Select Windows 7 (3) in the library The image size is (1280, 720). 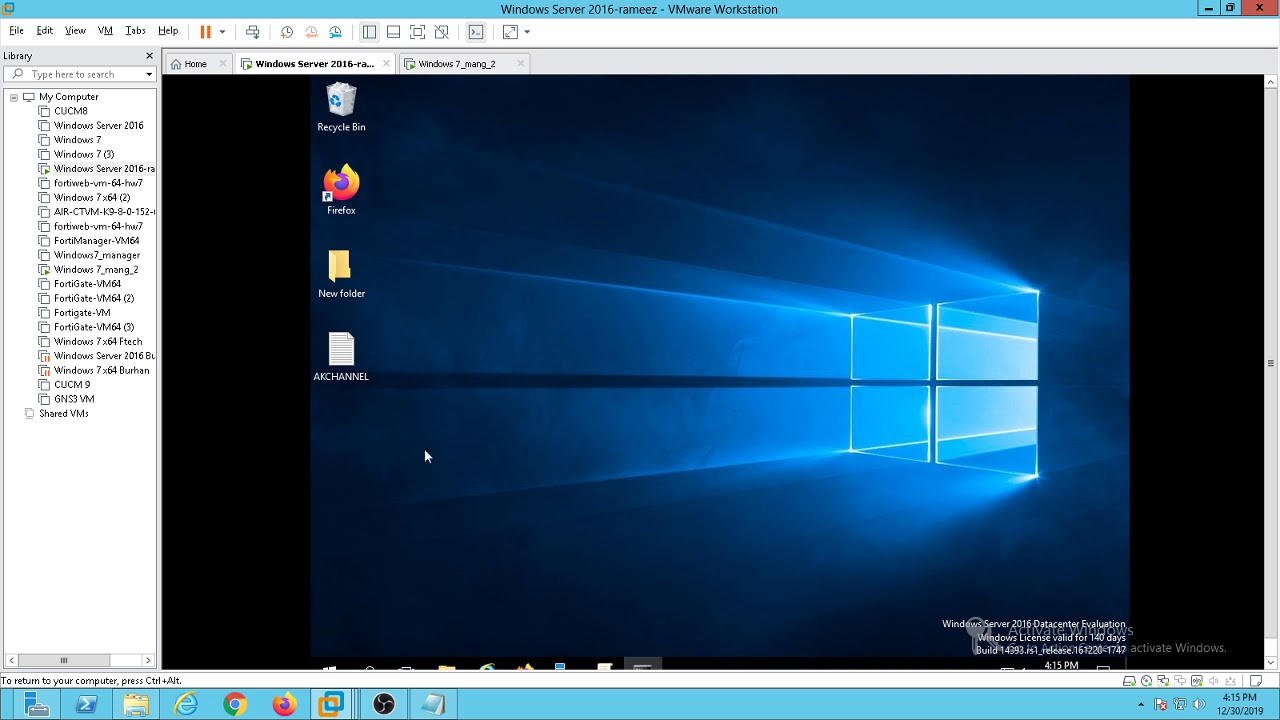[83, 154]
